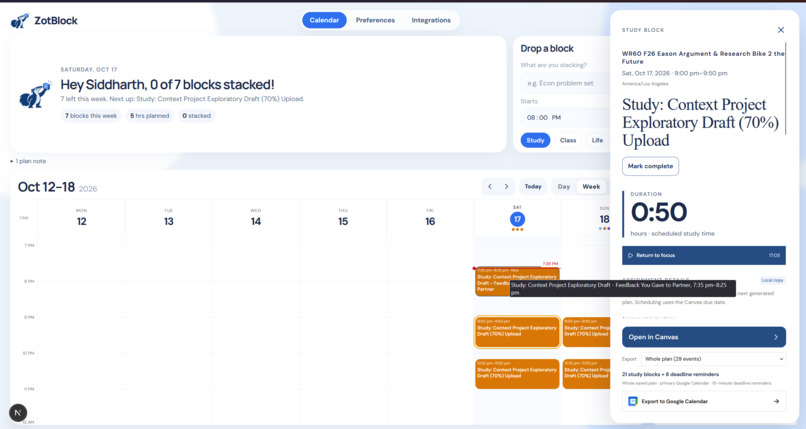The height and width of the screenshot is (429, 806).
Task: Click the arrow beside Export to Google Calendar
Action: point(776,401)
